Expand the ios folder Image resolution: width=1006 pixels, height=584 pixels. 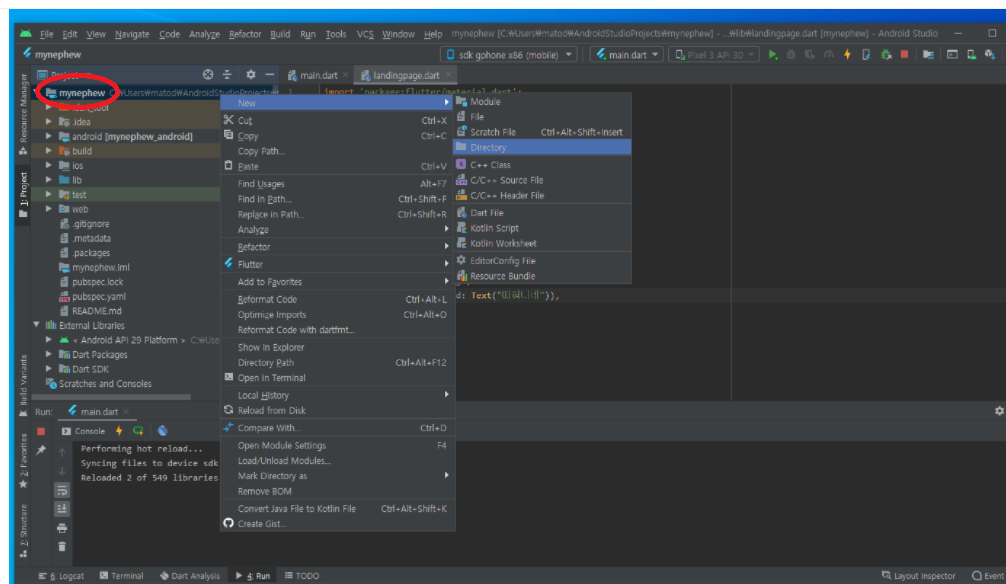click(x=49, y=166)
